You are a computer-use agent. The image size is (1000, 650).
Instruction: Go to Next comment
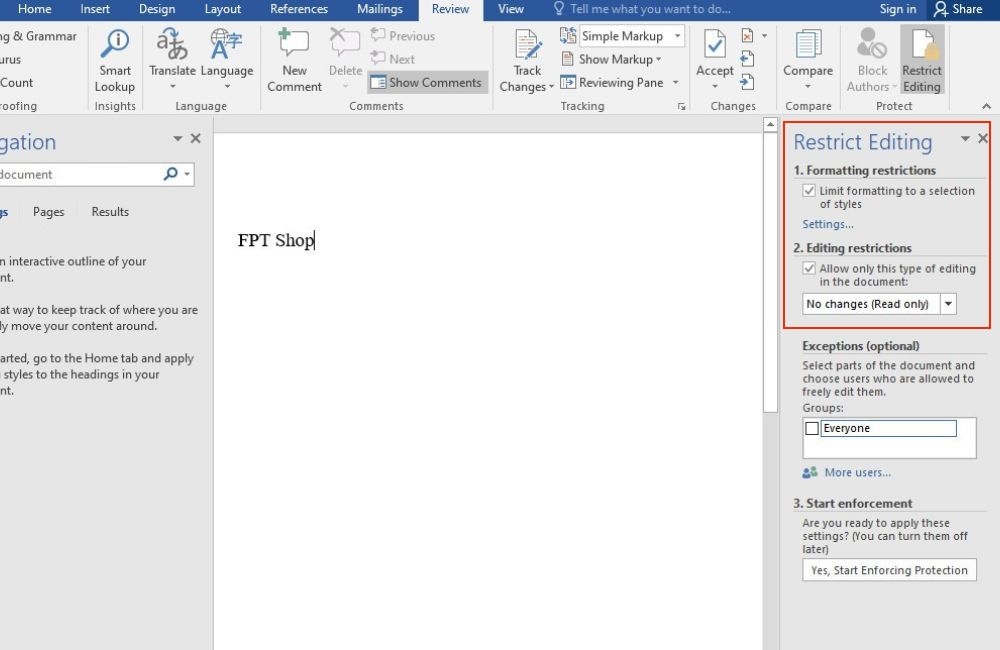(393, 59)
